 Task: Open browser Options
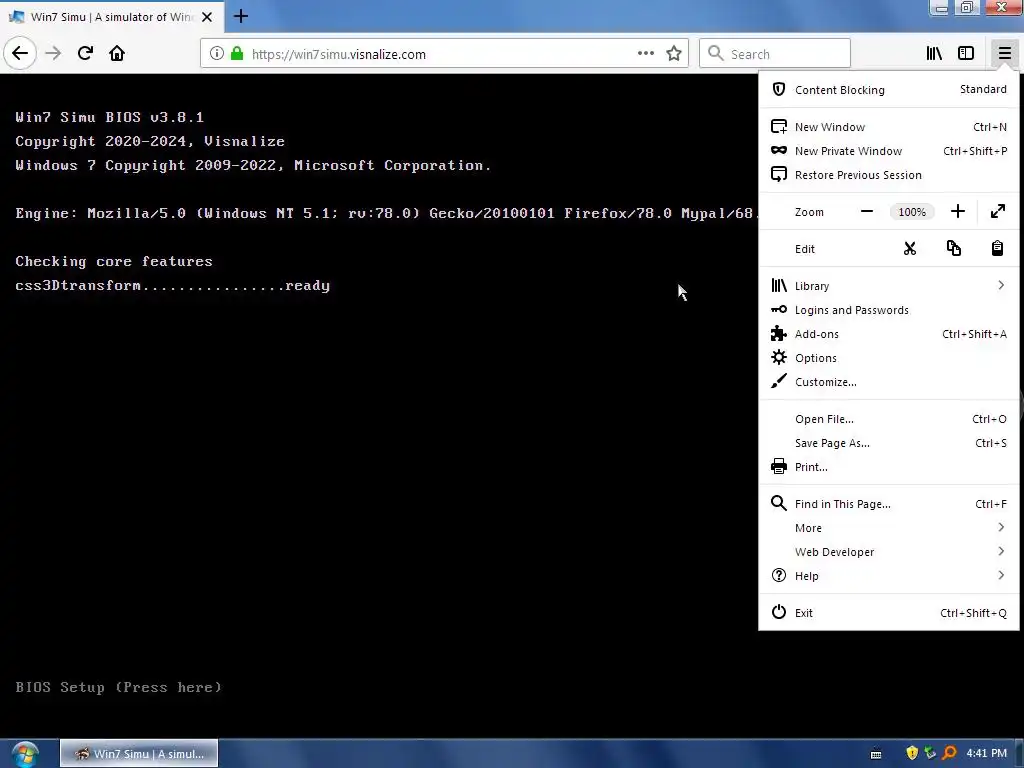(888, 358)
